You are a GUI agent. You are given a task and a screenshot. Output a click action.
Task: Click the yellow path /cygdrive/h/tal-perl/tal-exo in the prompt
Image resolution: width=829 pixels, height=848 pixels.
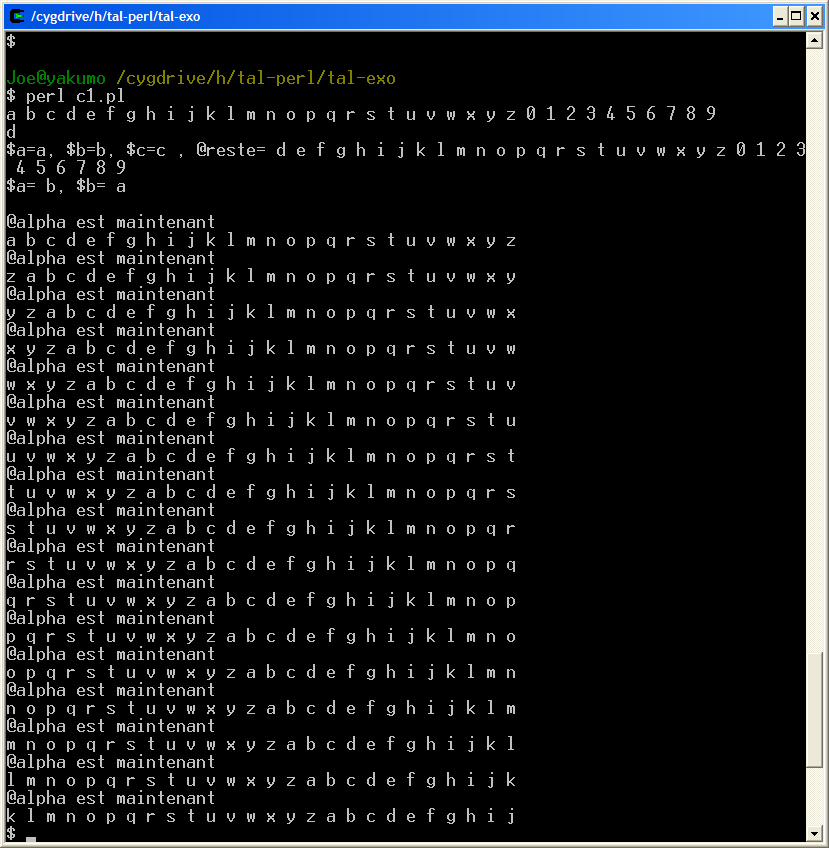point(256,78)
